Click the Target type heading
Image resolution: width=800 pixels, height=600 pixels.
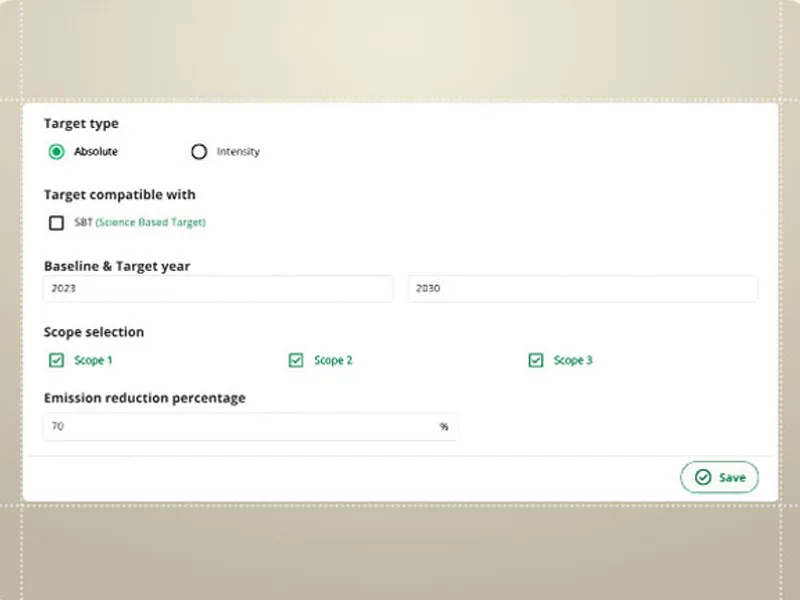coord(81,124)
